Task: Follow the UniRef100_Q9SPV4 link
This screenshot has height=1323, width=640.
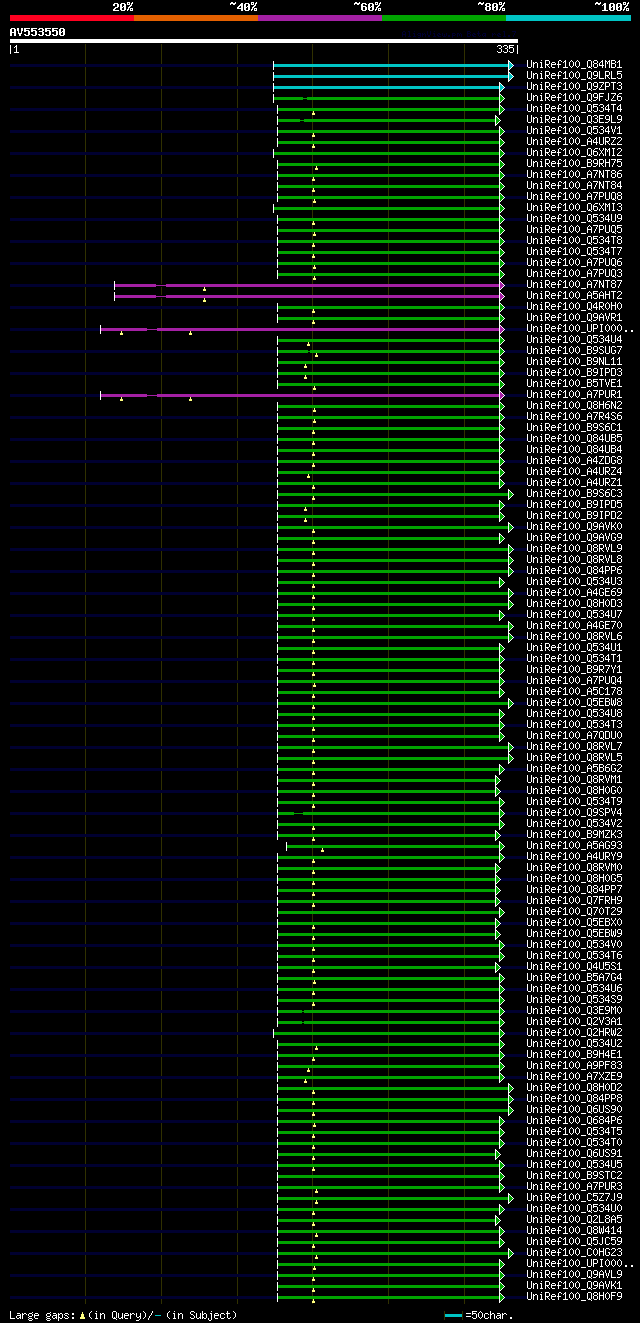Action: [574, 813]
